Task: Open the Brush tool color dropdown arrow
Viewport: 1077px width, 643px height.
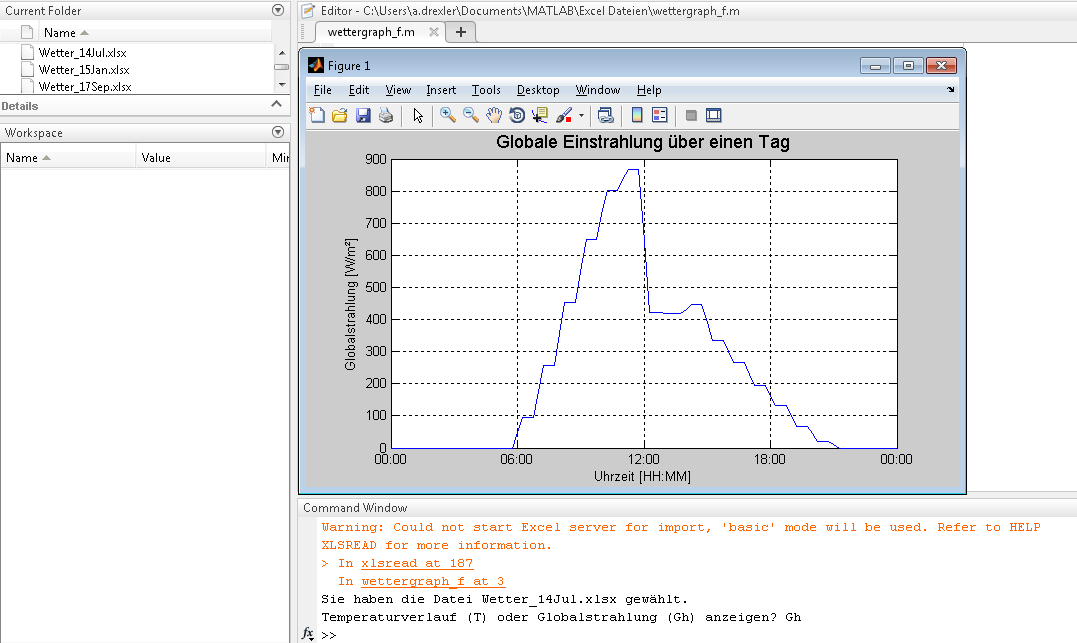Action: pos(581,116)
